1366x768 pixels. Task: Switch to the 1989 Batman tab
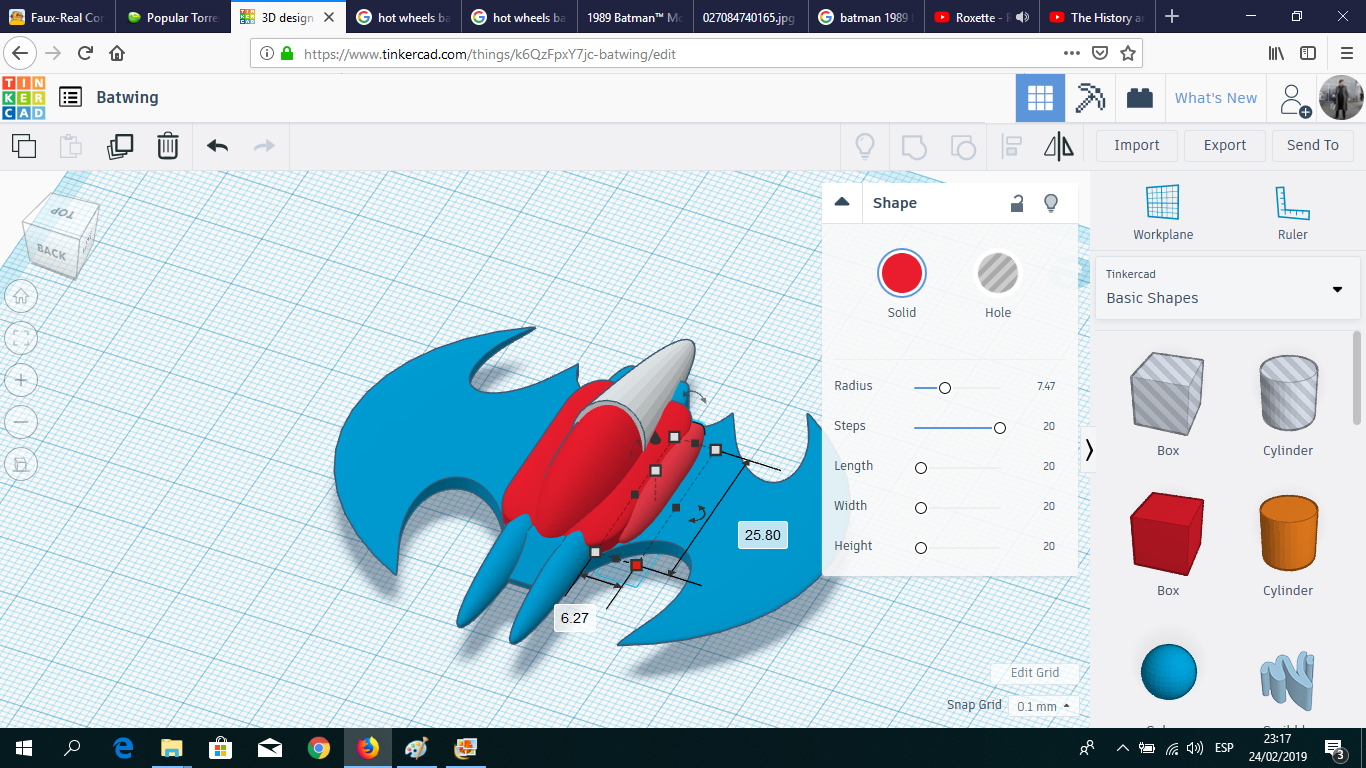coord(636,17)
